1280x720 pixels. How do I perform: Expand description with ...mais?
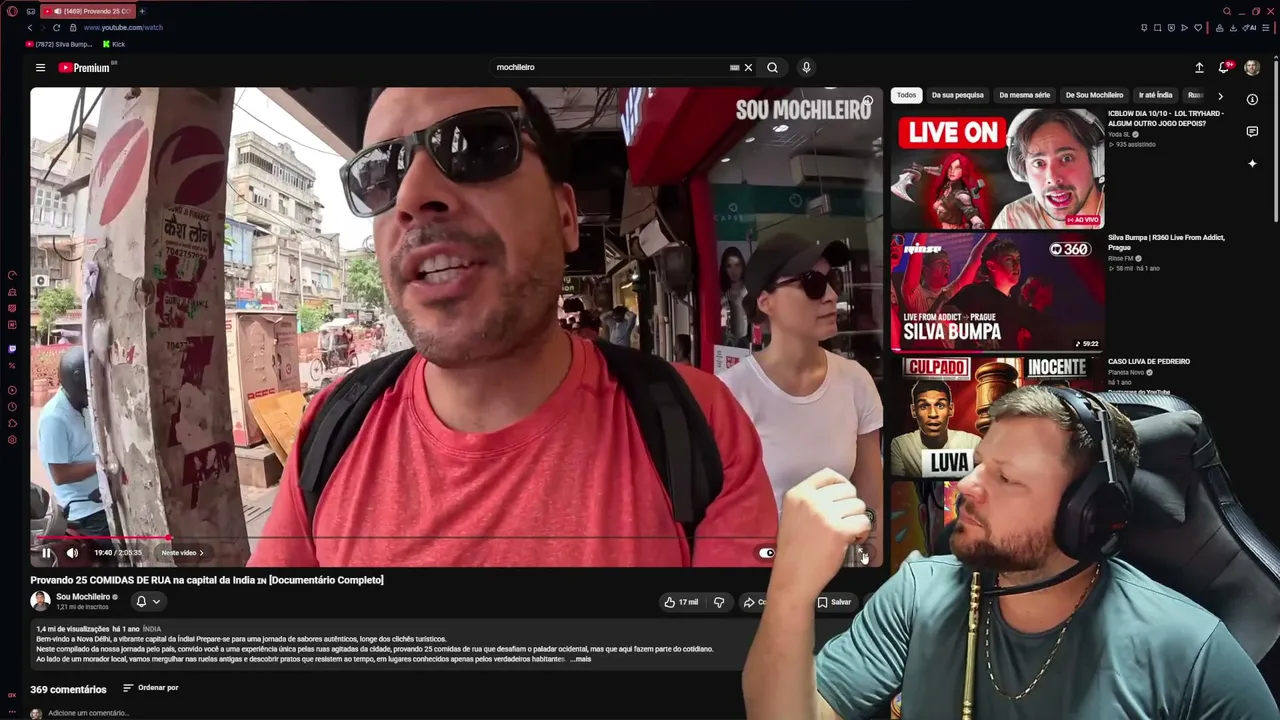581,659
